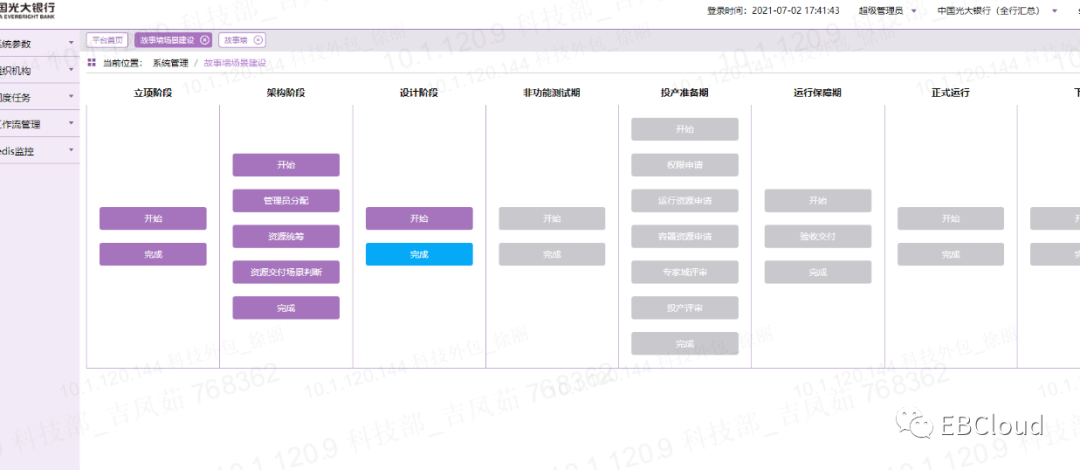The height and width of the screenshot is (470, 1080).
Task: Expand the Redis监控 sidebar arrow
Action: tap(71, 151)
